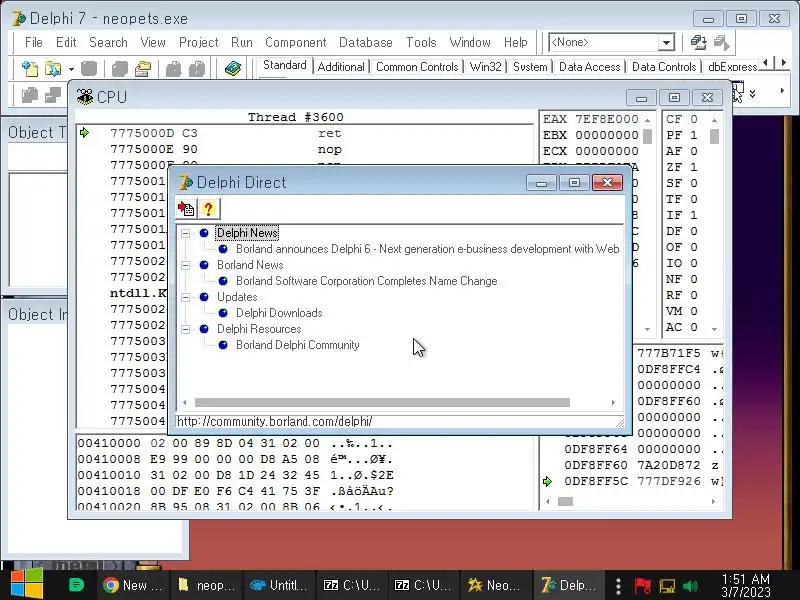The width and height of the screenshot is (800, 600).
Task: Click the View Form toolbar icon
Action: click(x=53, y=95)
